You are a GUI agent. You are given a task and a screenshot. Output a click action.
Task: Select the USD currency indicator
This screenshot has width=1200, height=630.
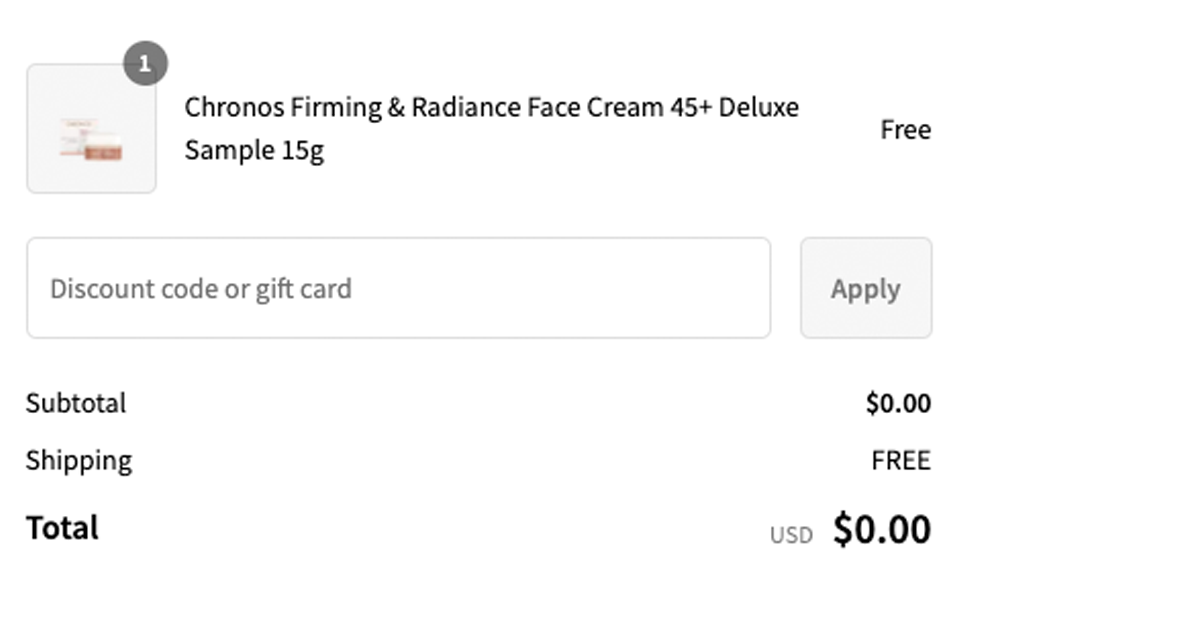click(789, 532)
